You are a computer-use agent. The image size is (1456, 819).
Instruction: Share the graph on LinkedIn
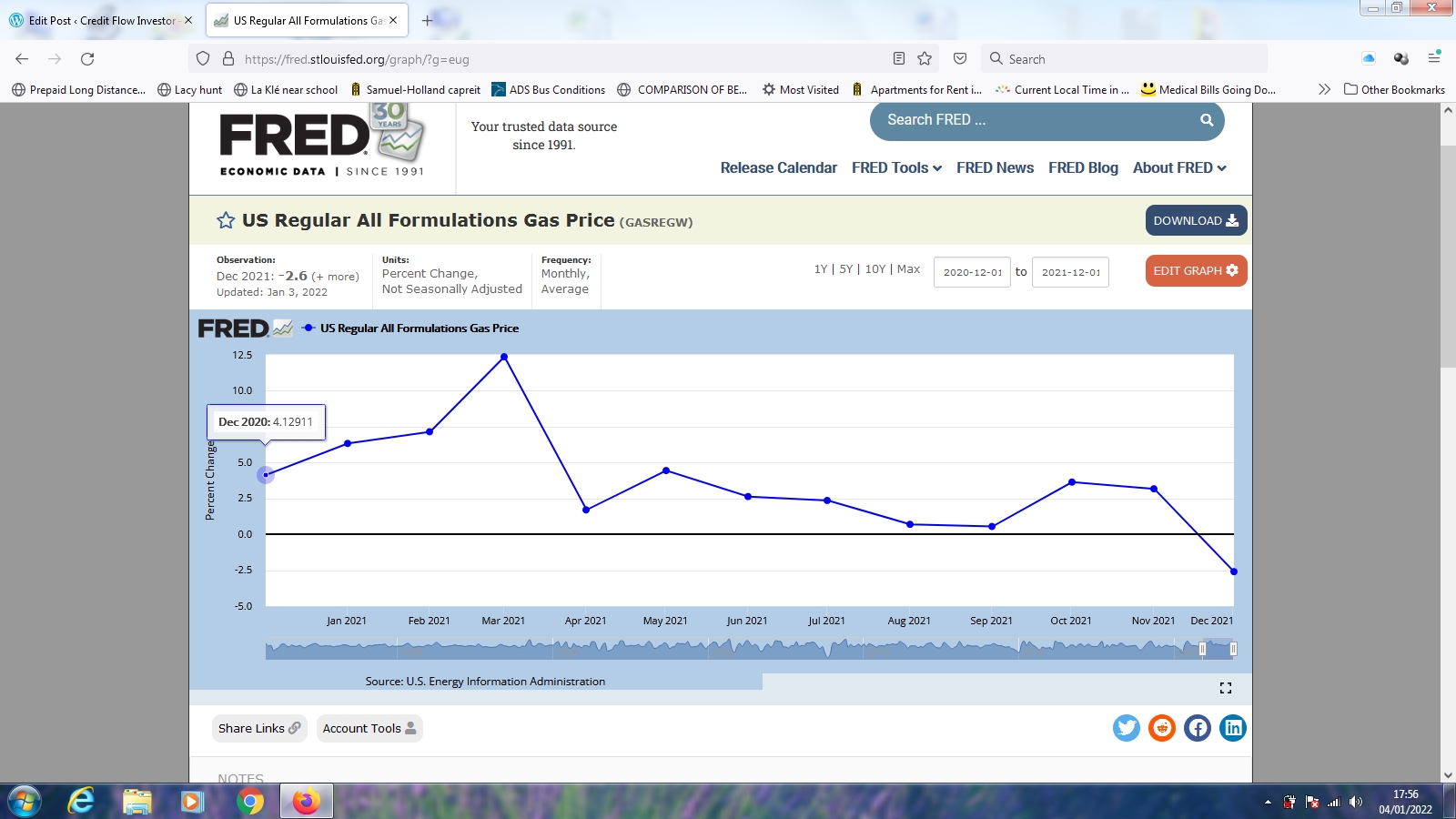pos(1233,728)
